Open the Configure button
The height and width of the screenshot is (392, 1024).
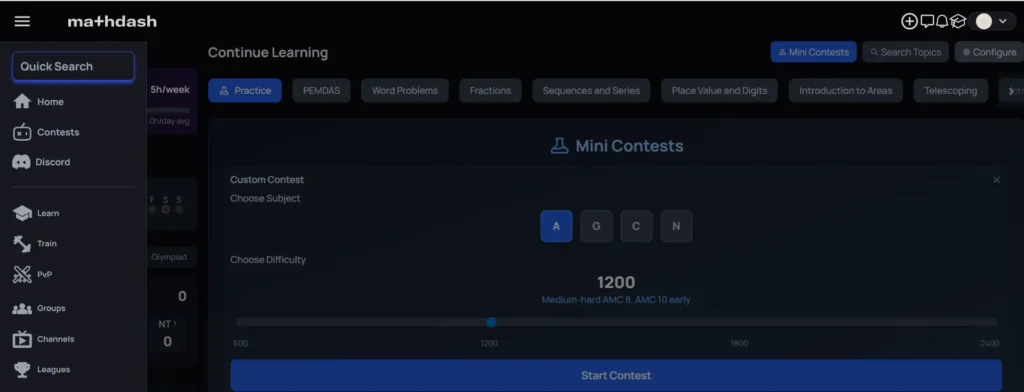pos(989,52)
